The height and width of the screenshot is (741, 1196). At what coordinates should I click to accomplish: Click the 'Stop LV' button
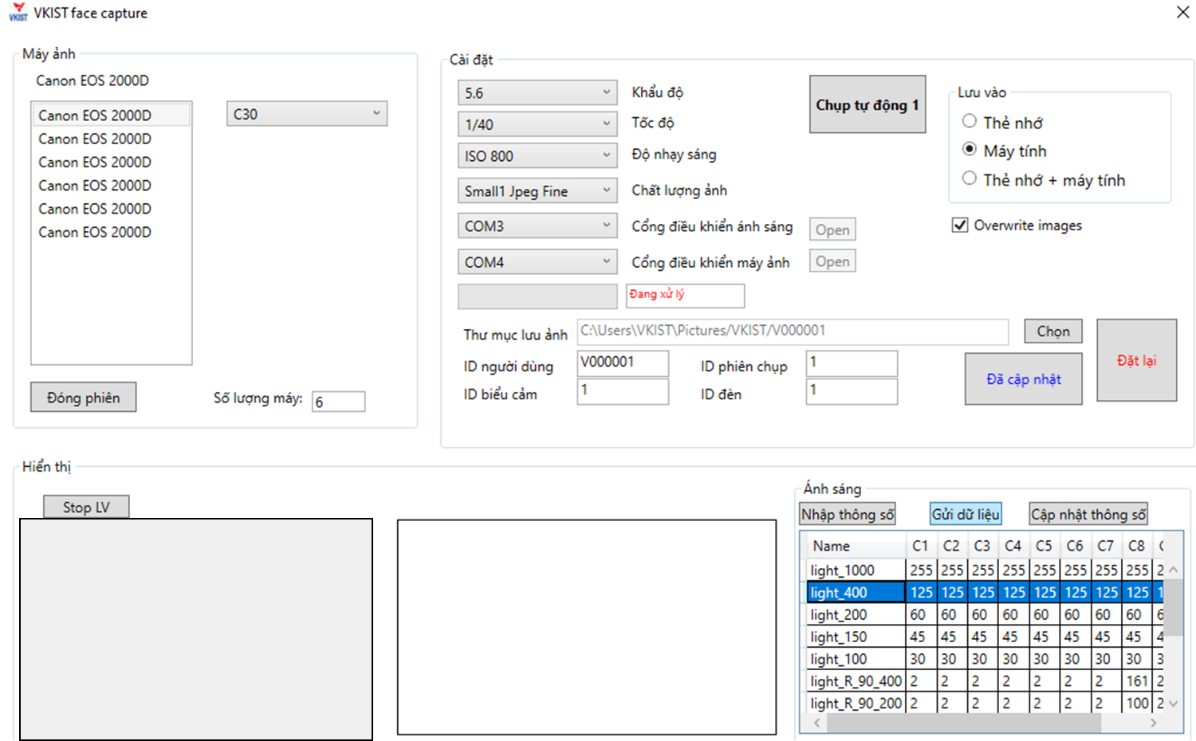coord(86,507)
